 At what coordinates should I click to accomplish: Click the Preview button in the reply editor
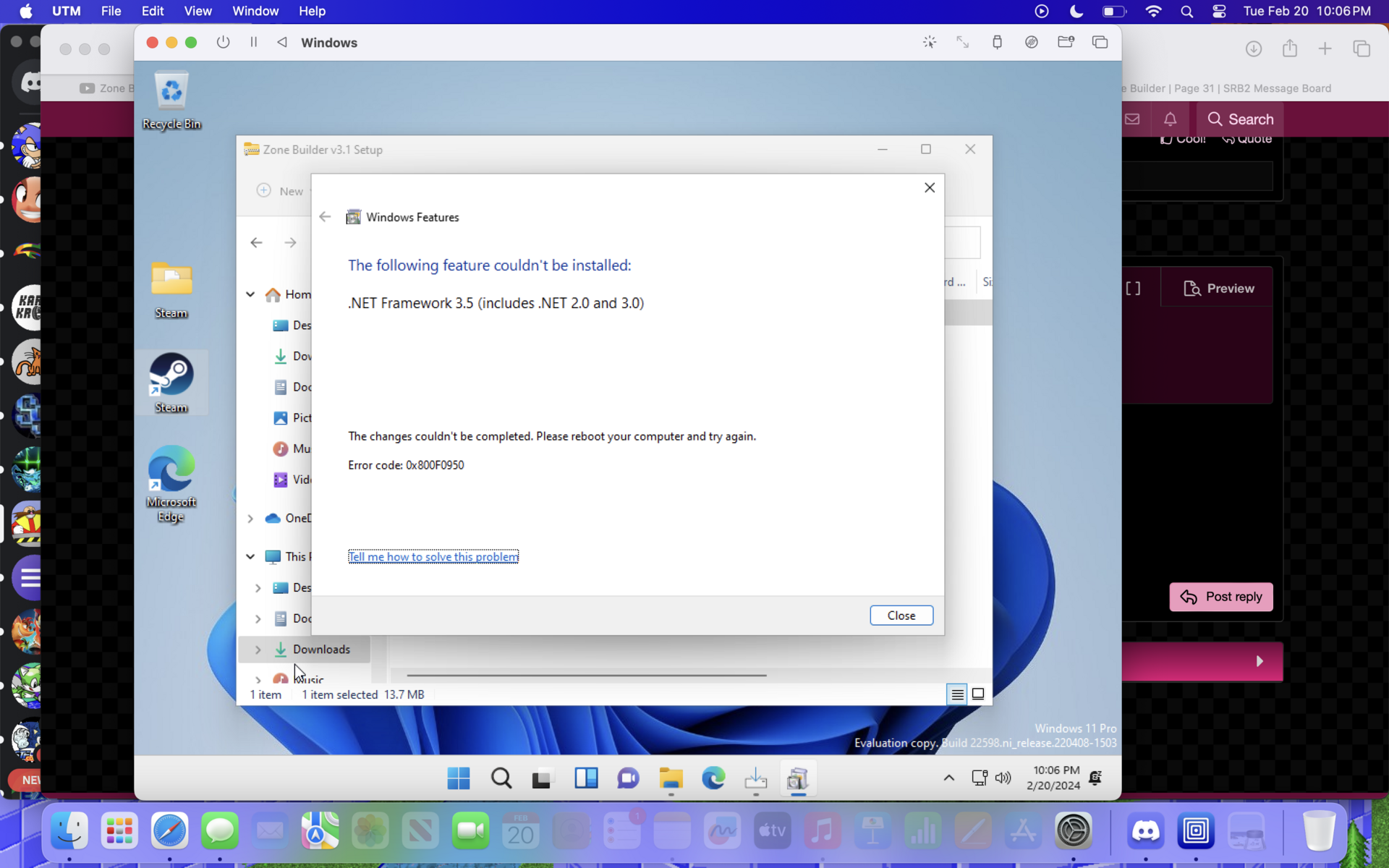point(1219,289)
